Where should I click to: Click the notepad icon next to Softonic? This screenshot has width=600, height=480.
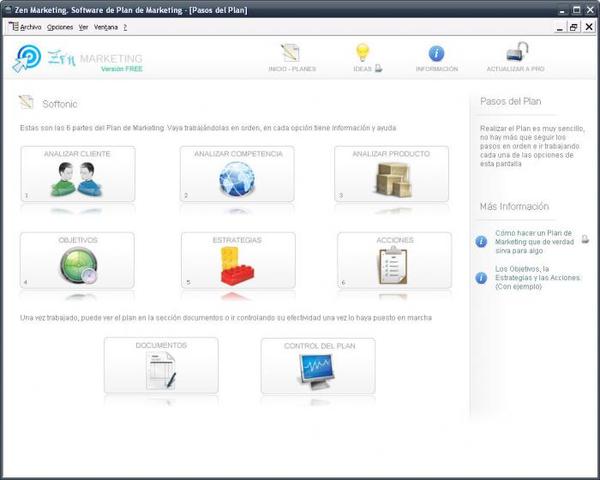pyautogui.click(x=26, y=102)
